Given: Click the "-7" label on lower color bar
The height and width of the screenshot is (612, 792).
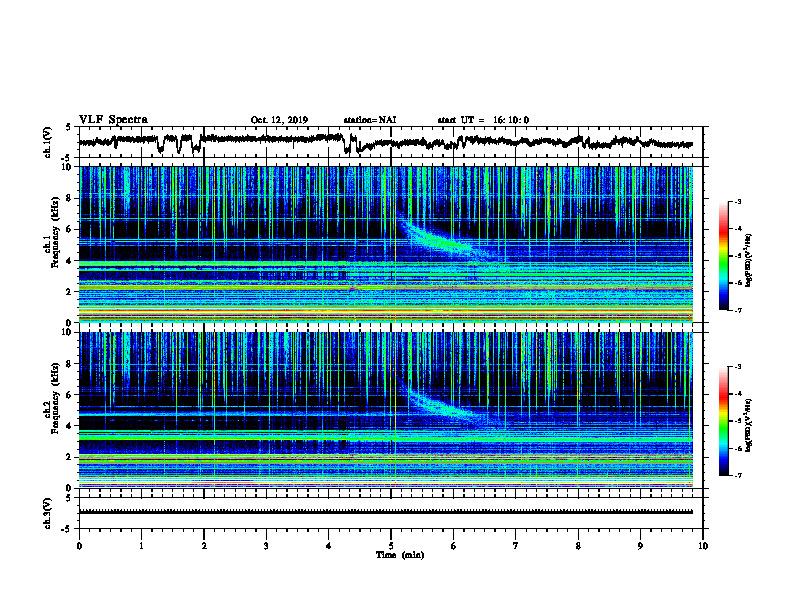Looking at the screenshot, I should (x=738, y=475).
